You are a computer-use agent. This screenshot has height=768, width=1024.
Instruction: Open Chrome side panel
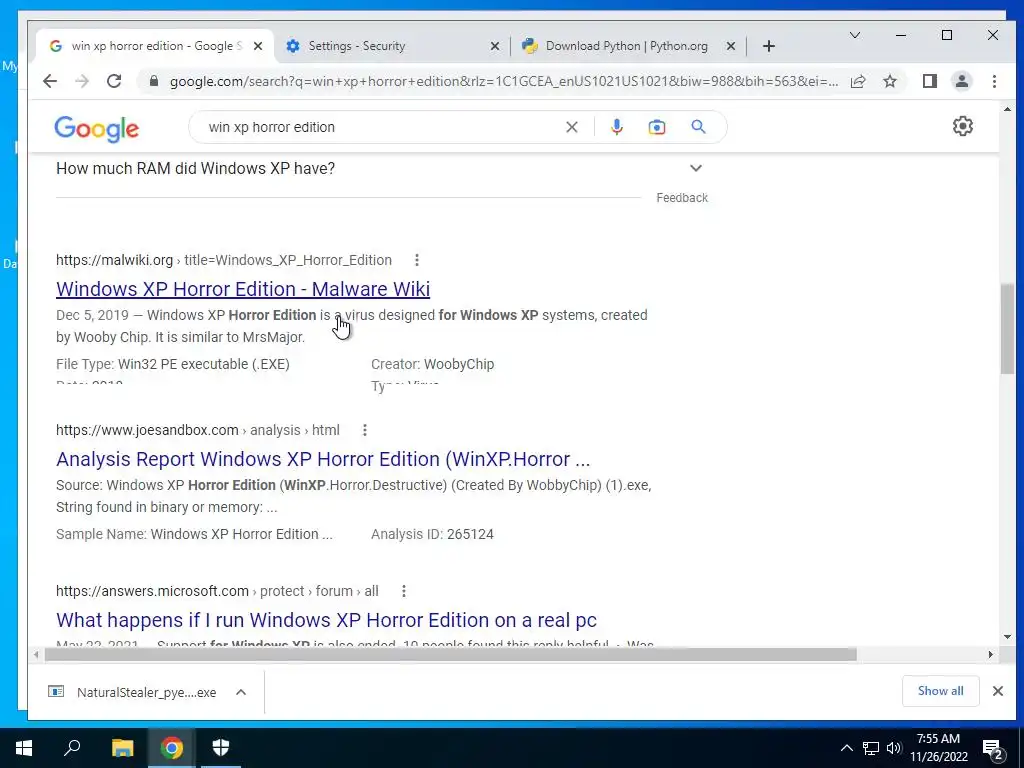pos(929,81)
